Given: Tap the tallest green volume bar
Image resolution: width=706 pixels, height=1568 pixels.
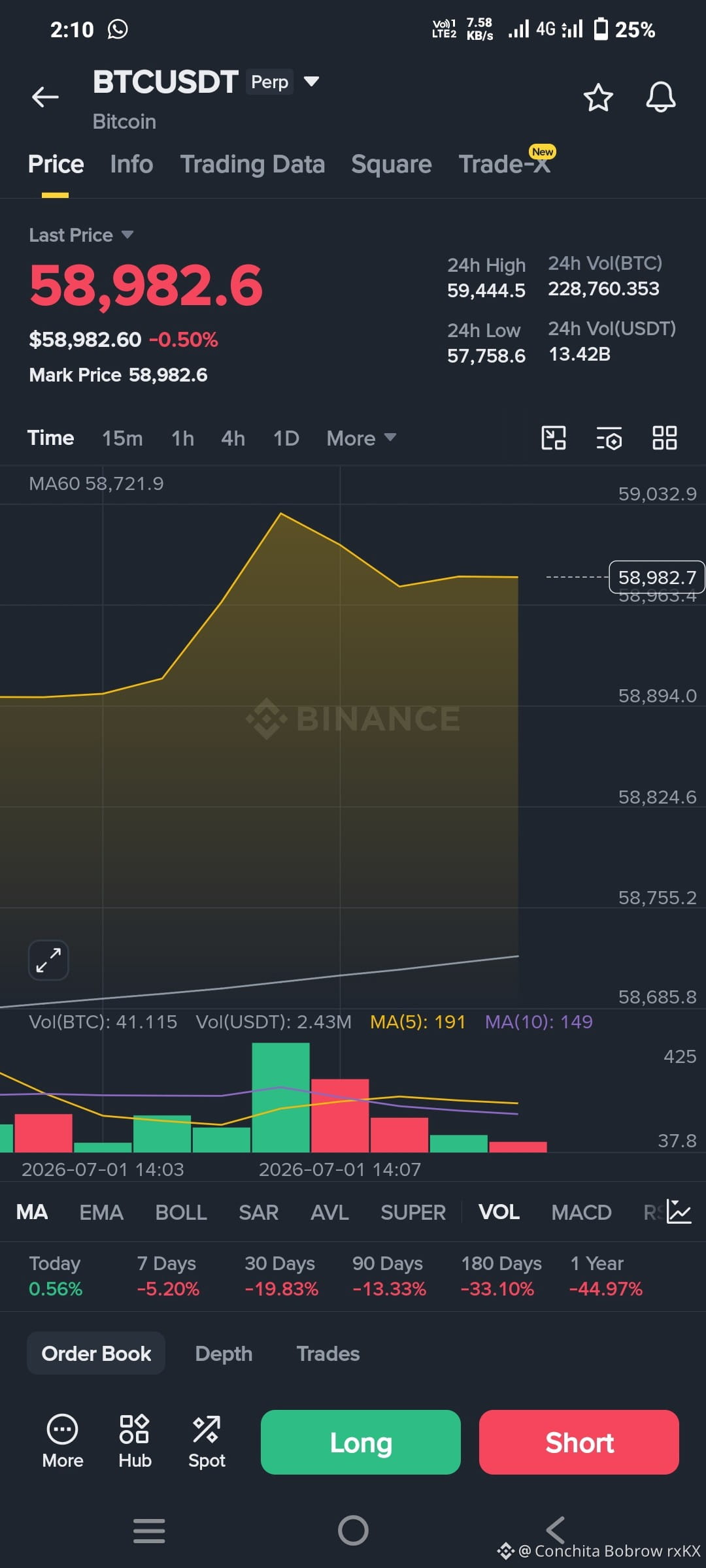Looking at the screenshot, I should point(280,1097).
